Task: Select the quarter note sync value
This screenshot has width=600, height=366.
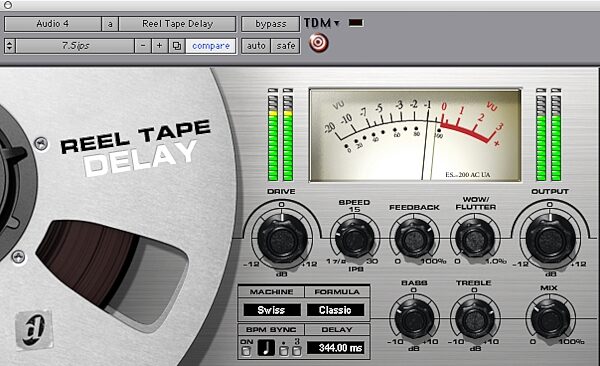Action: [266, 348]
